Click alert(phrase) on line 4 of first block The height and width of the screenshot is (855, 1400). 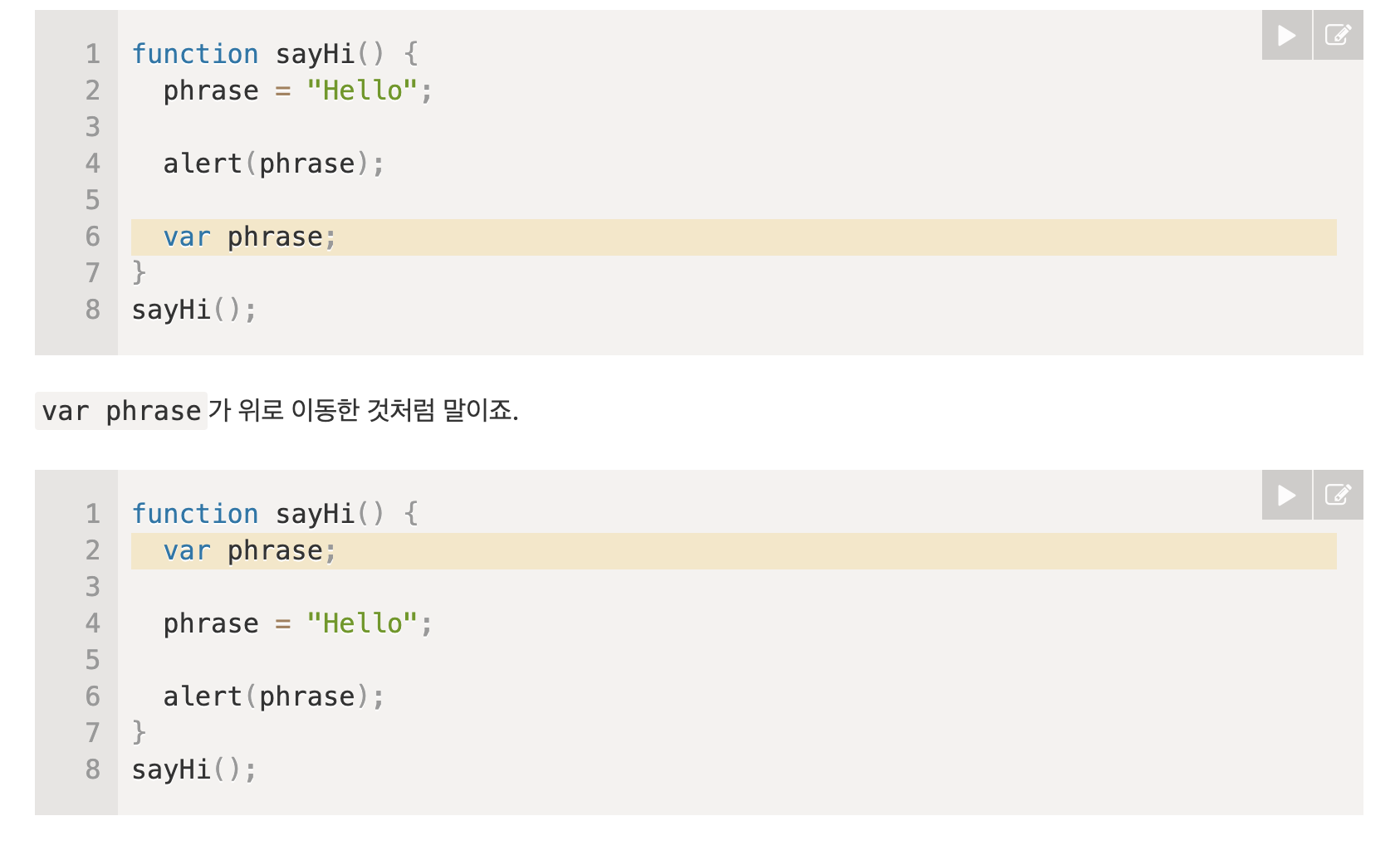pyautogui.click(x=272, y=164)
